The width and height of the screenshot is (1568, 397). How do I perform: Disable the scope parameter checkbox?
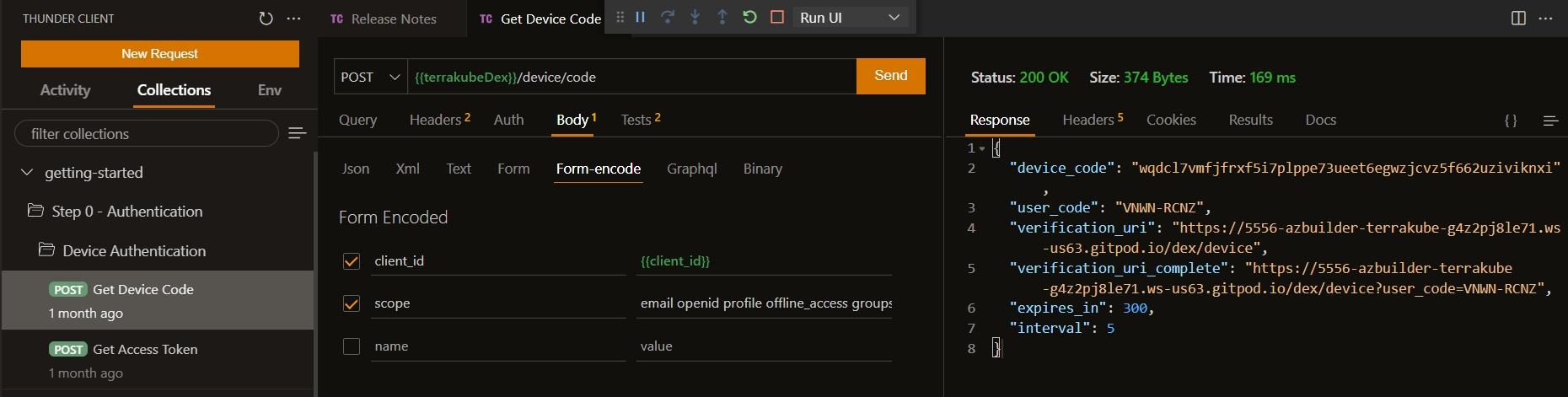352,303
